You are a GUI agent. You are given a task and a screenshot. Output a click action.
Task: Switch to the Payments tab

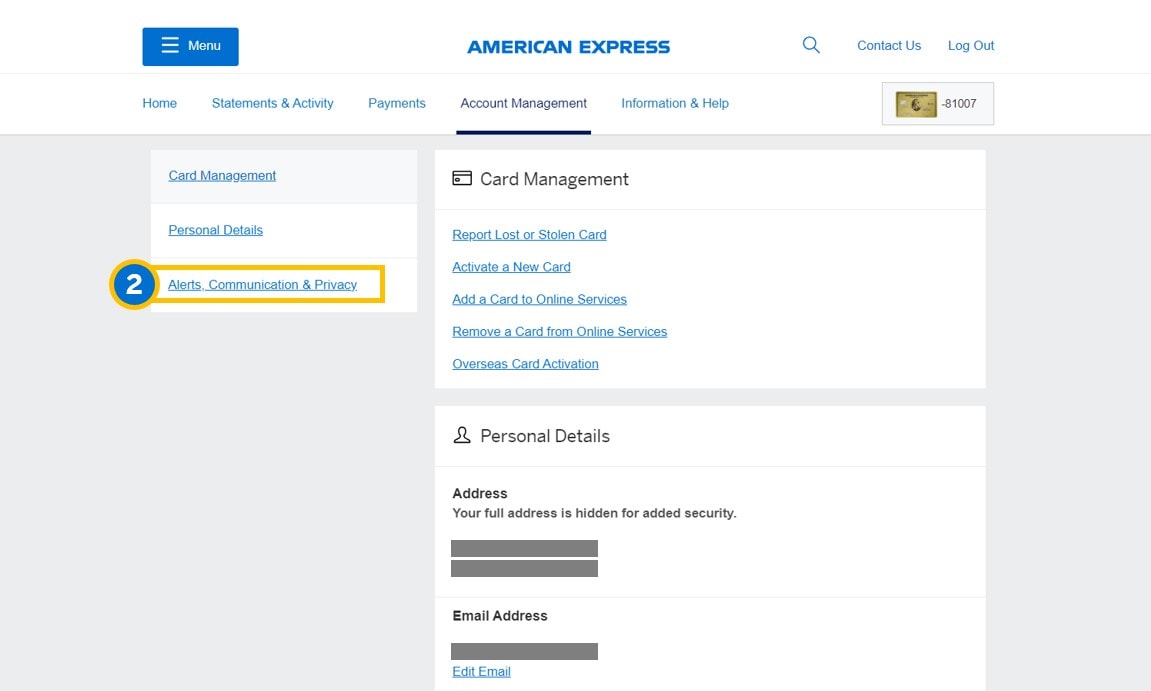pos(396,103)
